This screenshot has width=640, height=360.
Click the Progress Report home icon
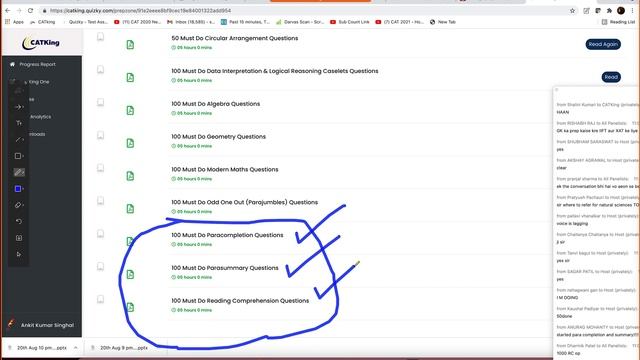click(12, 64)
